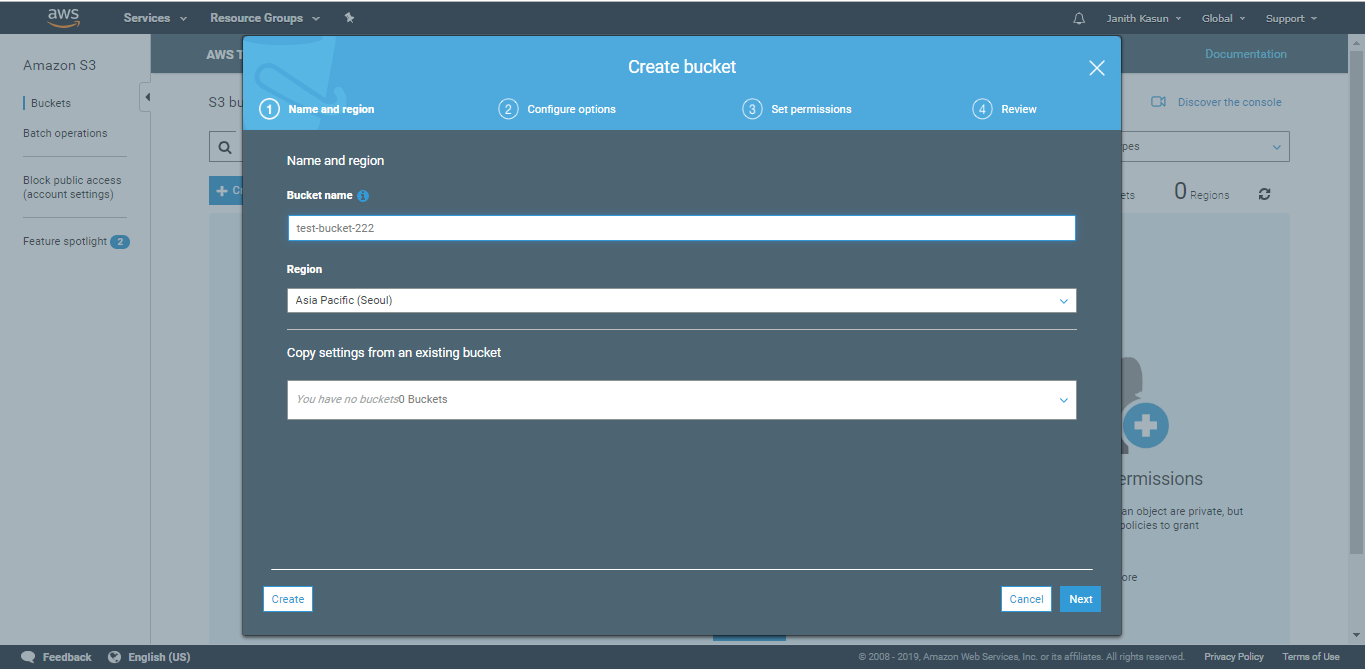Screen dimensions: 1365x669
Task: Open the Global region menu
Action: pos(1223,18)
